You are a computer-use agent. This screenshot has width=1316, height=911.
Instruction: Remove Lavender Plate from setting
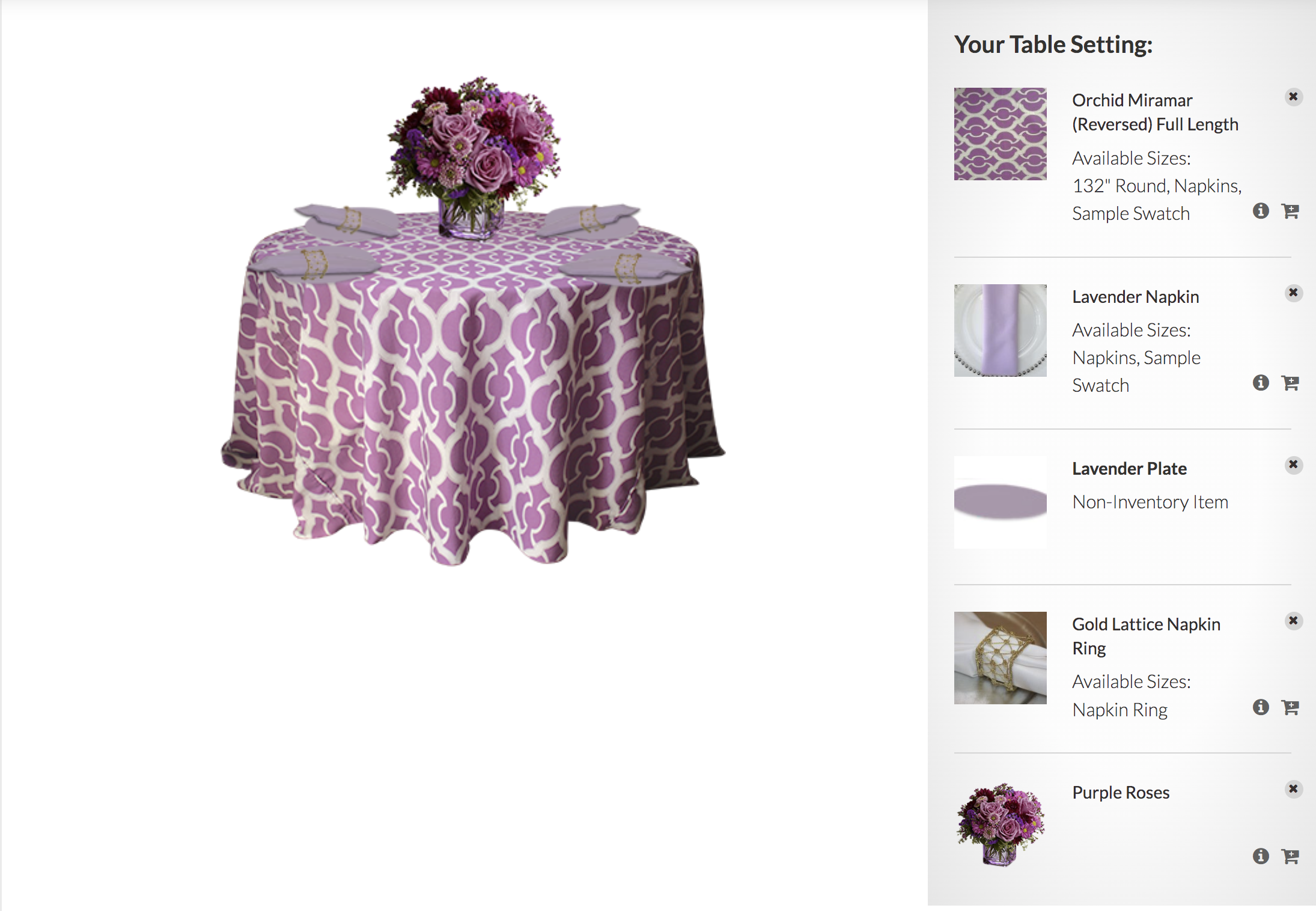point(1293,465)
